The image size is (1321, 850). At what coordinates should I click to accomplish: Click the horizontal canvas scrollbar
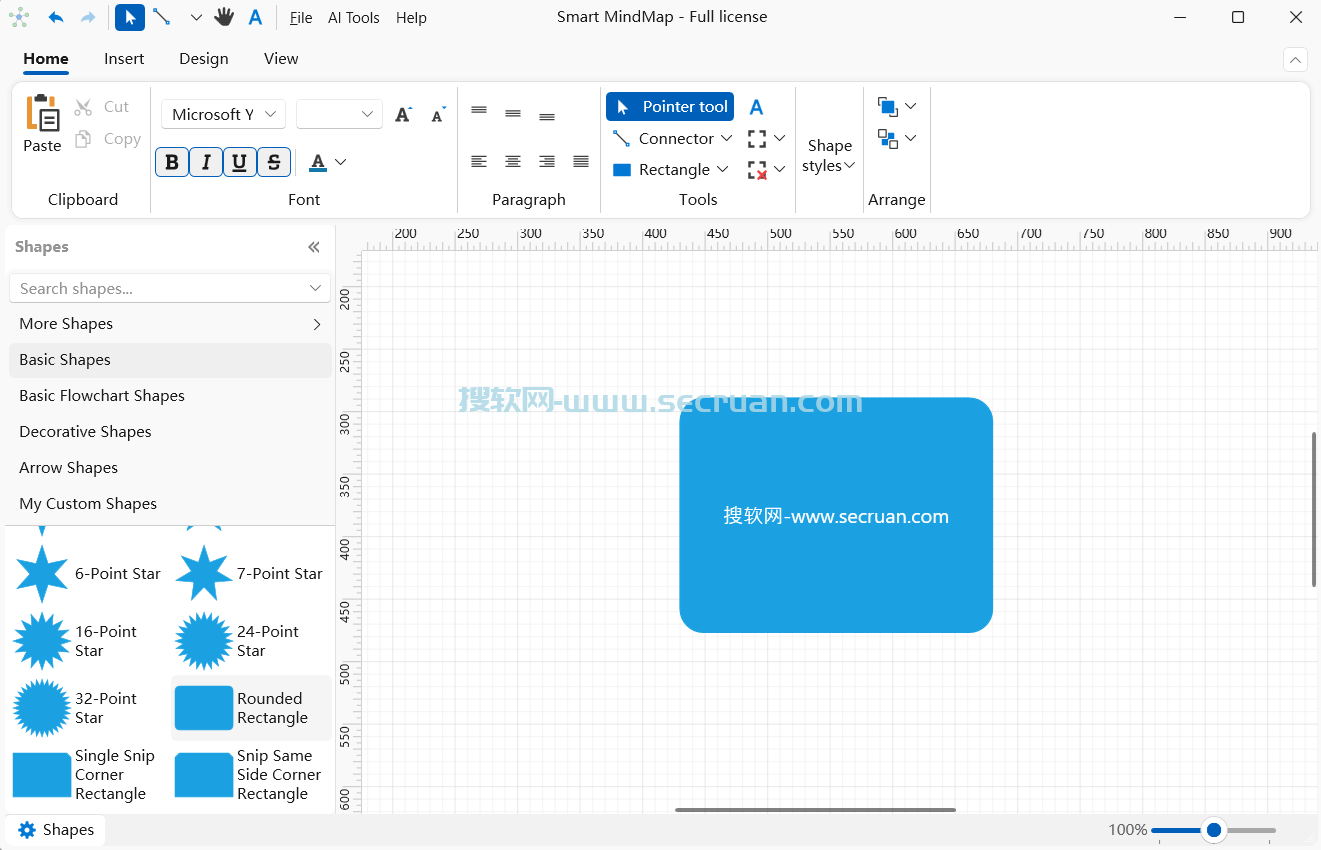point(815,810)
